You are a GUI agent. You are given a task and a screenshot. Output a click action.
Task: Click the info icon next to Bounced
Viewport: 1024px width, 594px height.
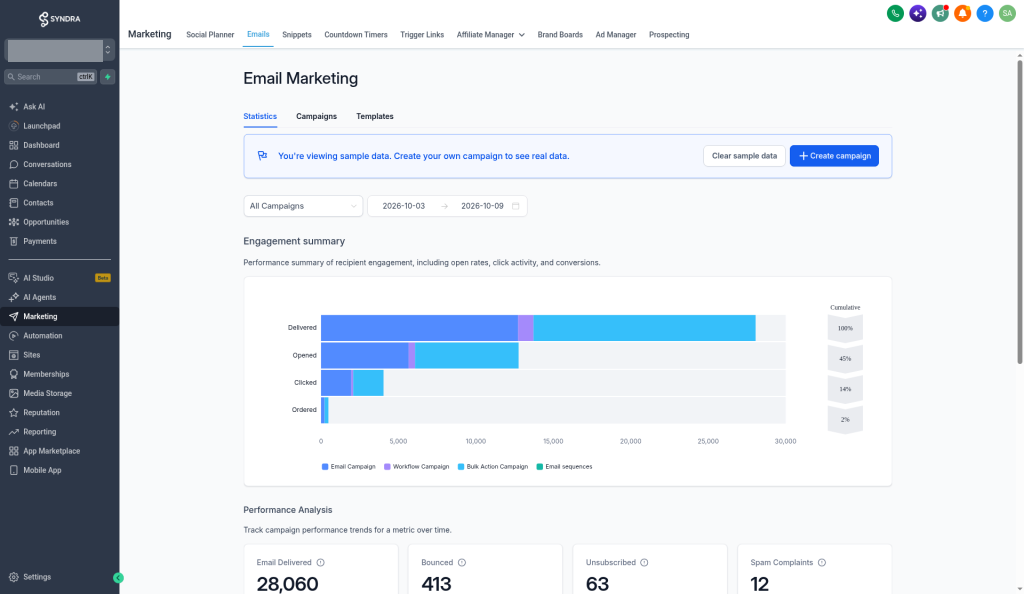(x=462, y=563)
